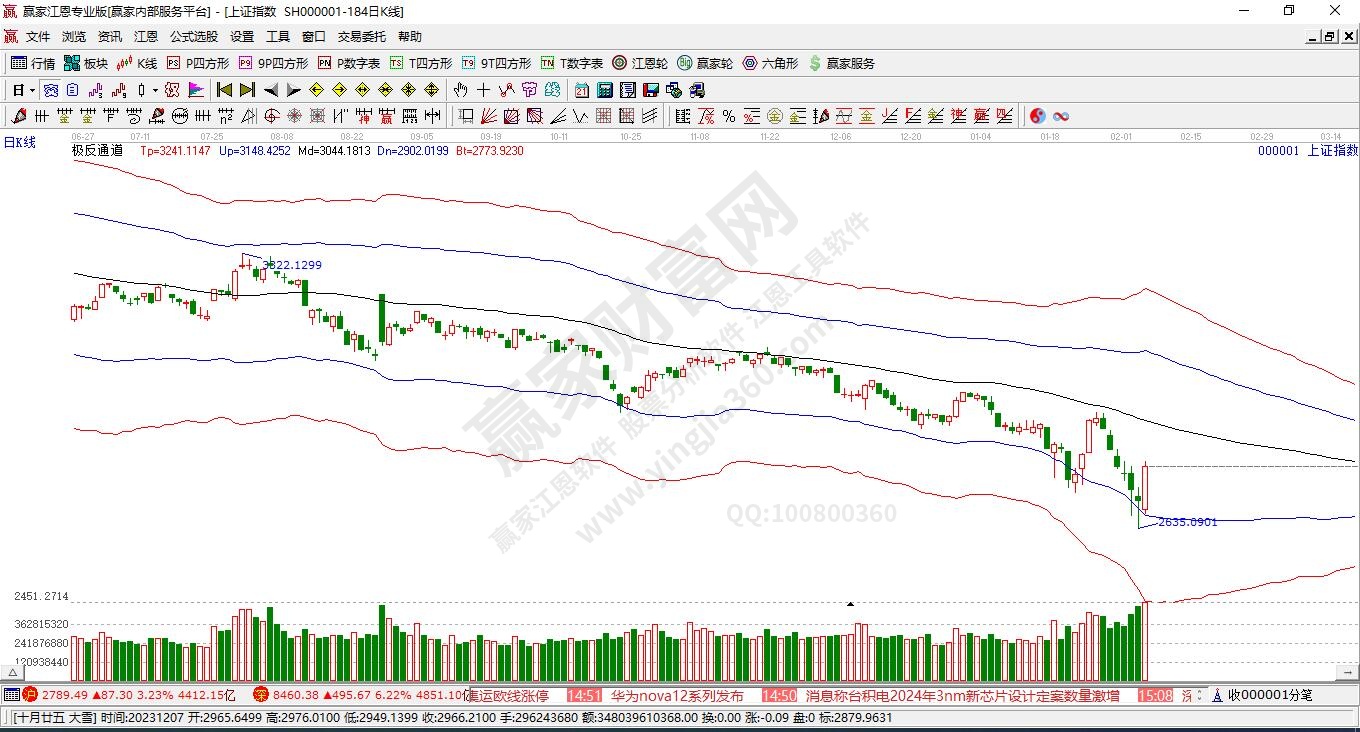Toggle the T数字表 number table mode

coord(572,63)
